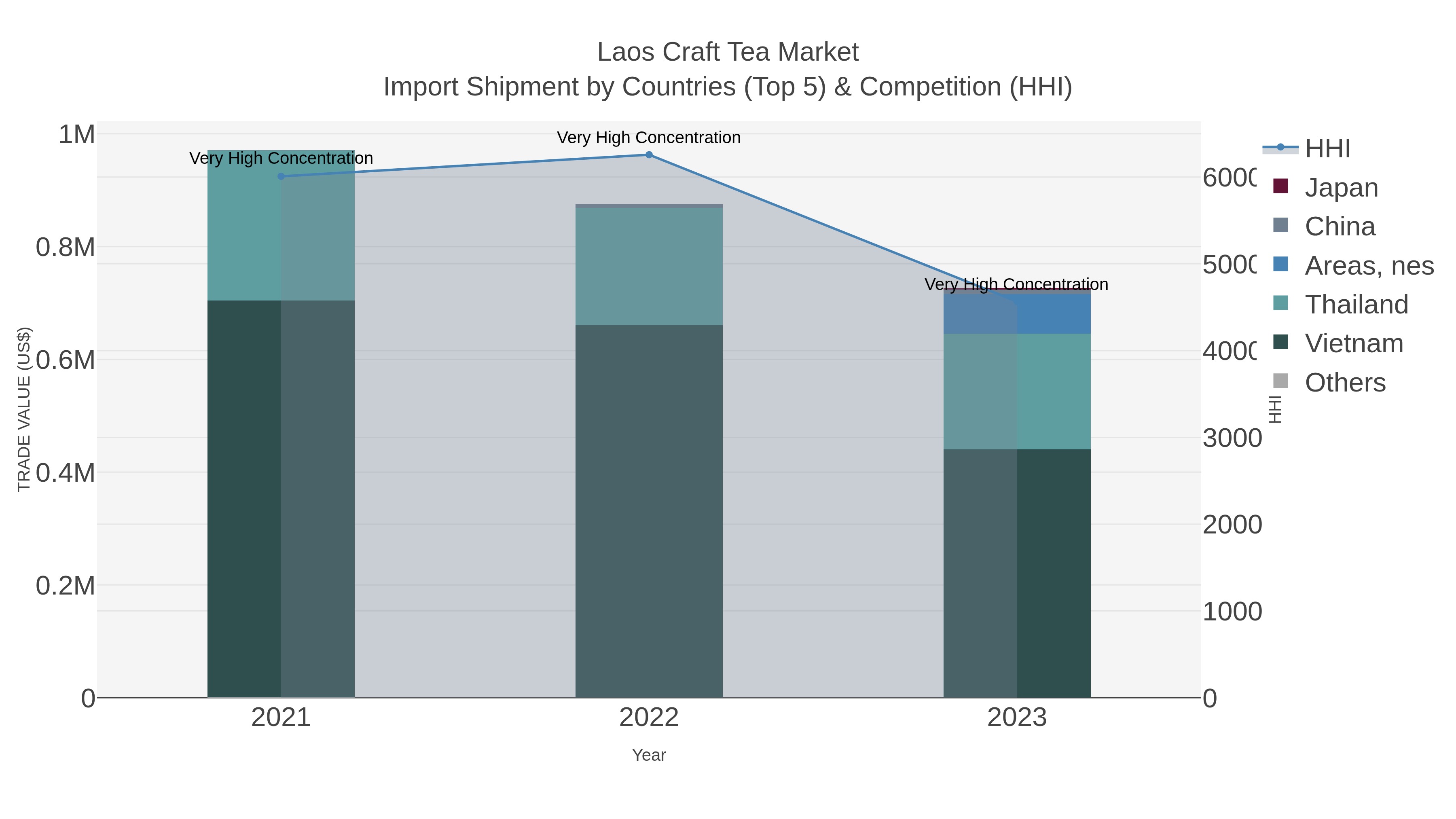
Task: Toggle Thailand series in the legend
Action: [1340, 304]
